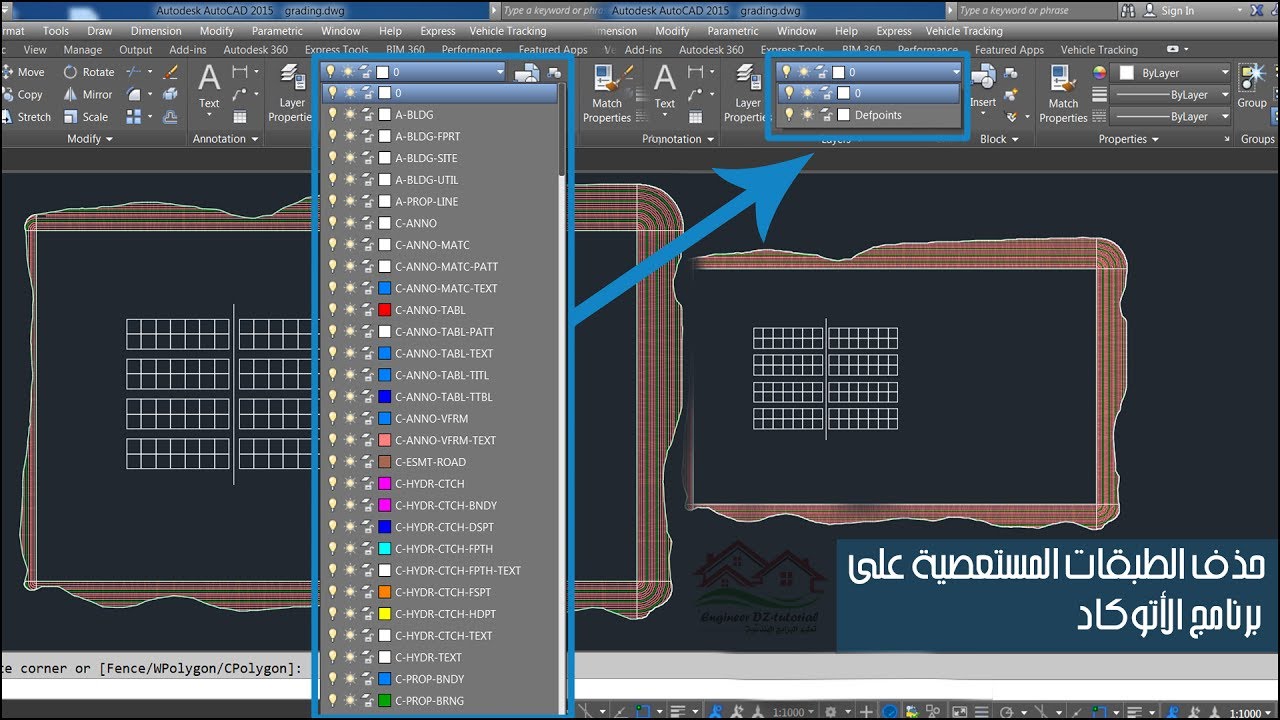Select the Rotate tool
Image resolution: width=1280 pixels, height=720 pixels.
[89, 72]
